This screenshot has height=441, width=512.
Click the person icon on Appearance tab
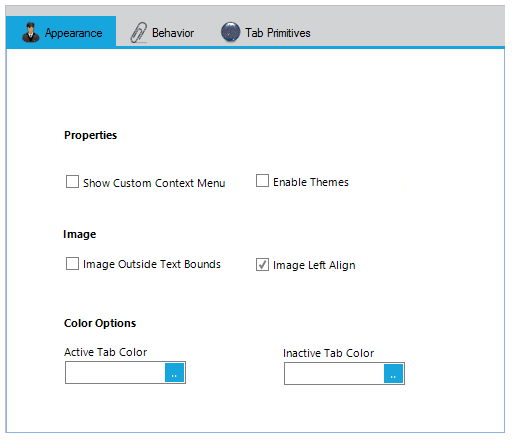(30, 32)
